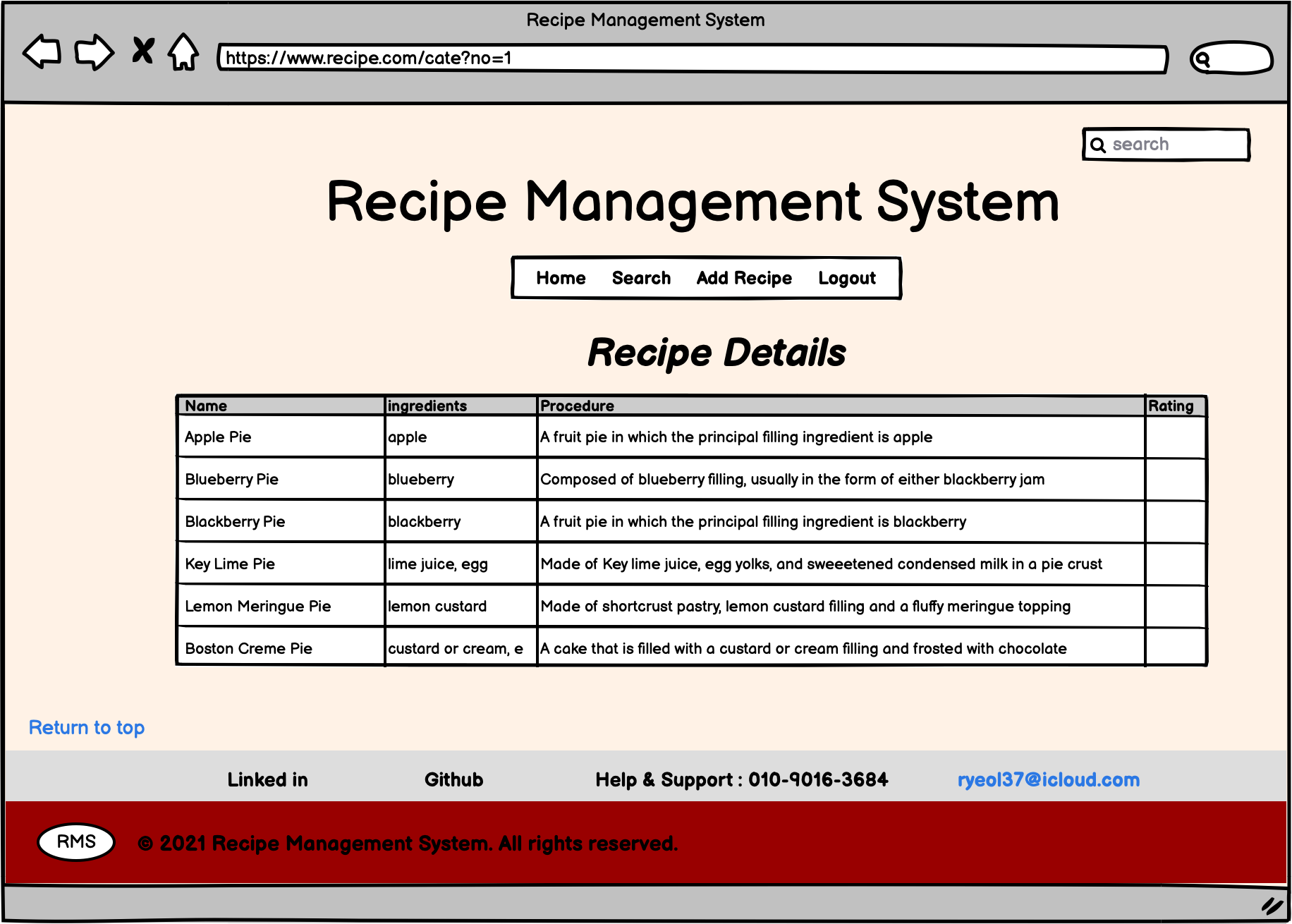Open the Home menu item
1292x924 pixels.
(561, 278)
